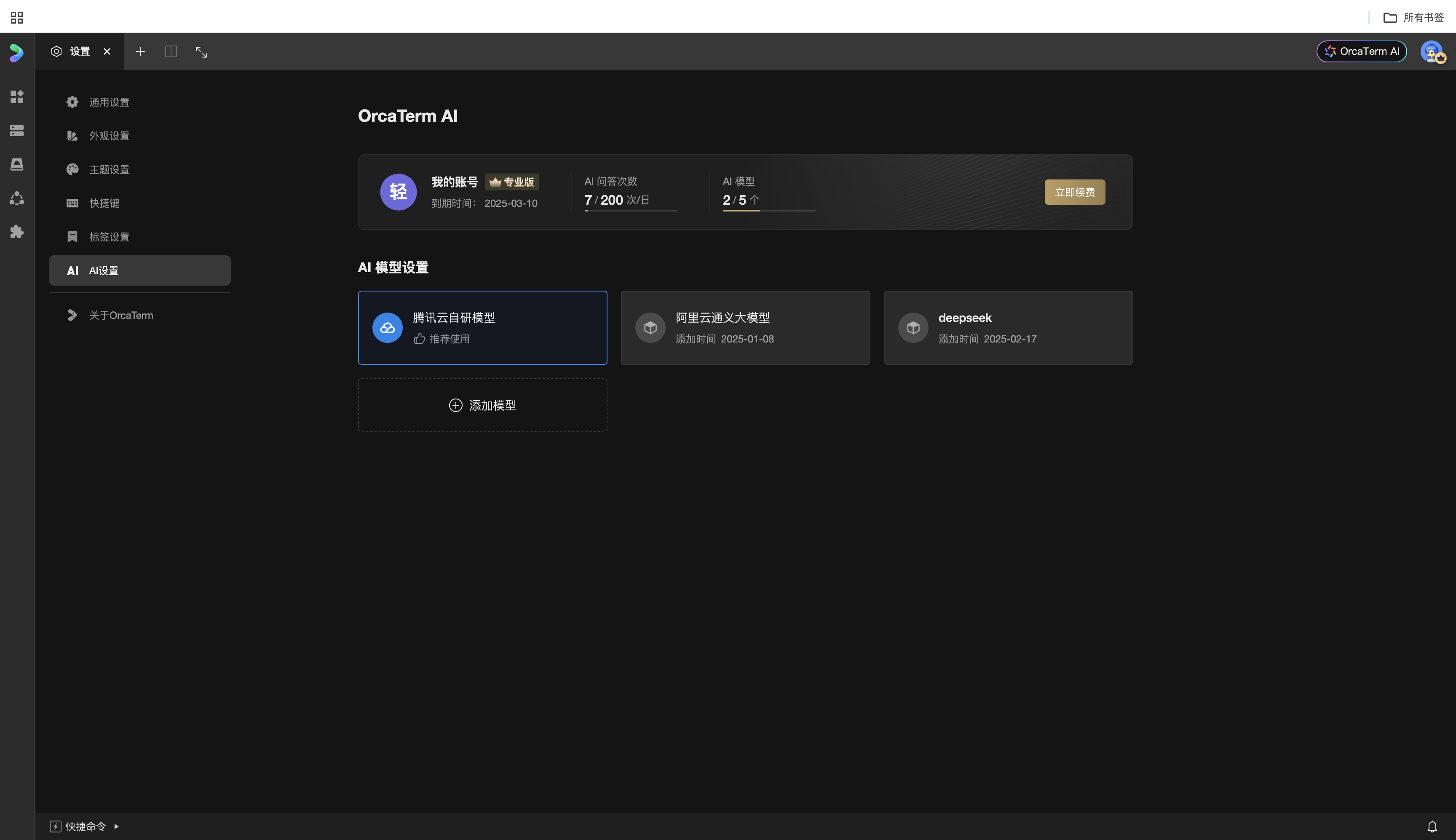Click the 我的账号 label
The height and width of the screenshot is (840, 1456).
455,182
